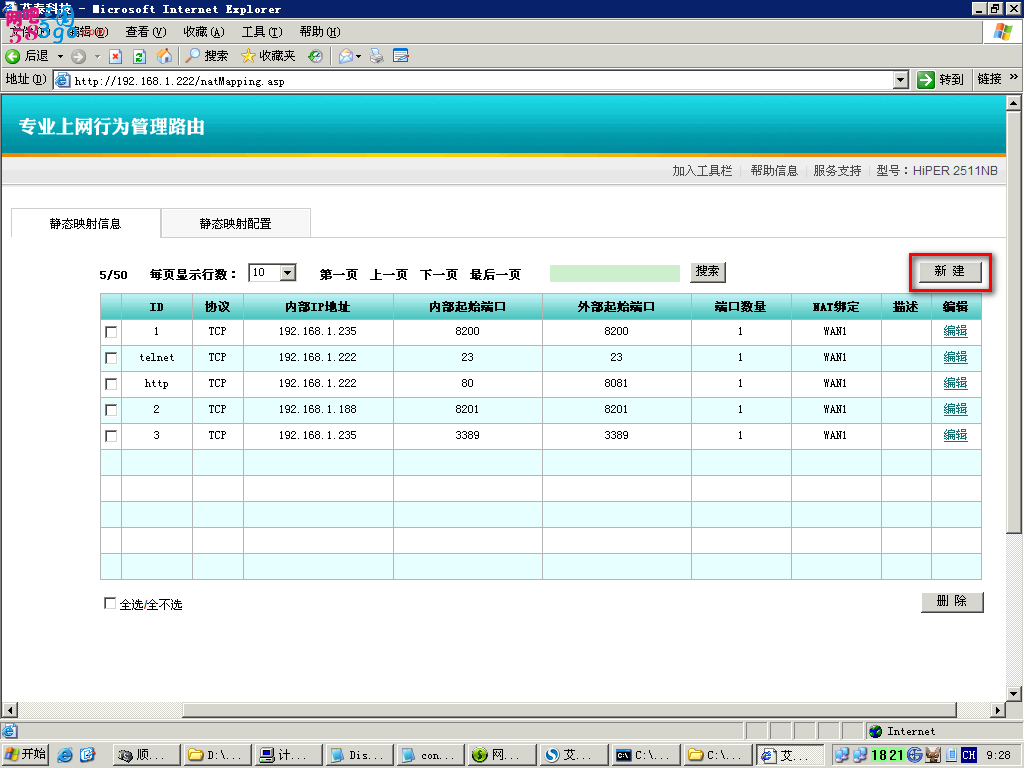The height and width of the screenshot is (768, 1024).
Task: Open the Forward button history dropdown arrow
Action: click(97, 56)
